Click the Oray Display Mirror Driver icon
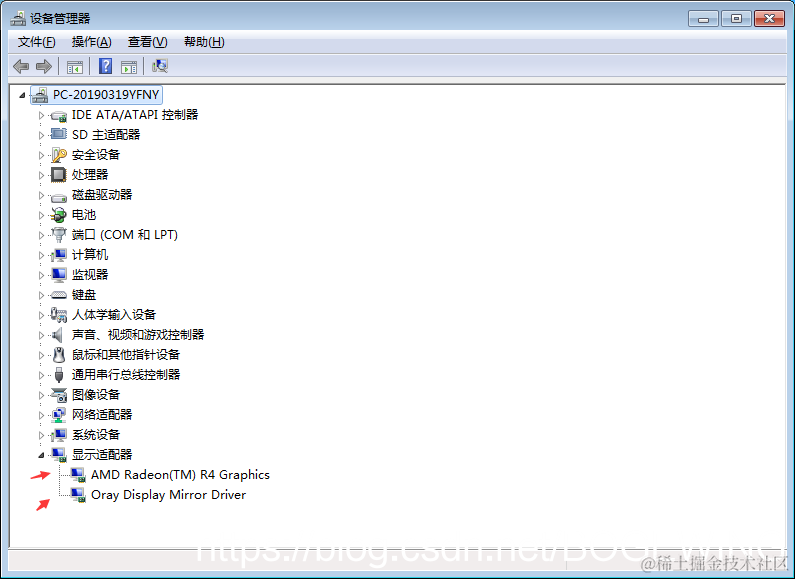This screenshot has height=579, width=795. point(78,495)
